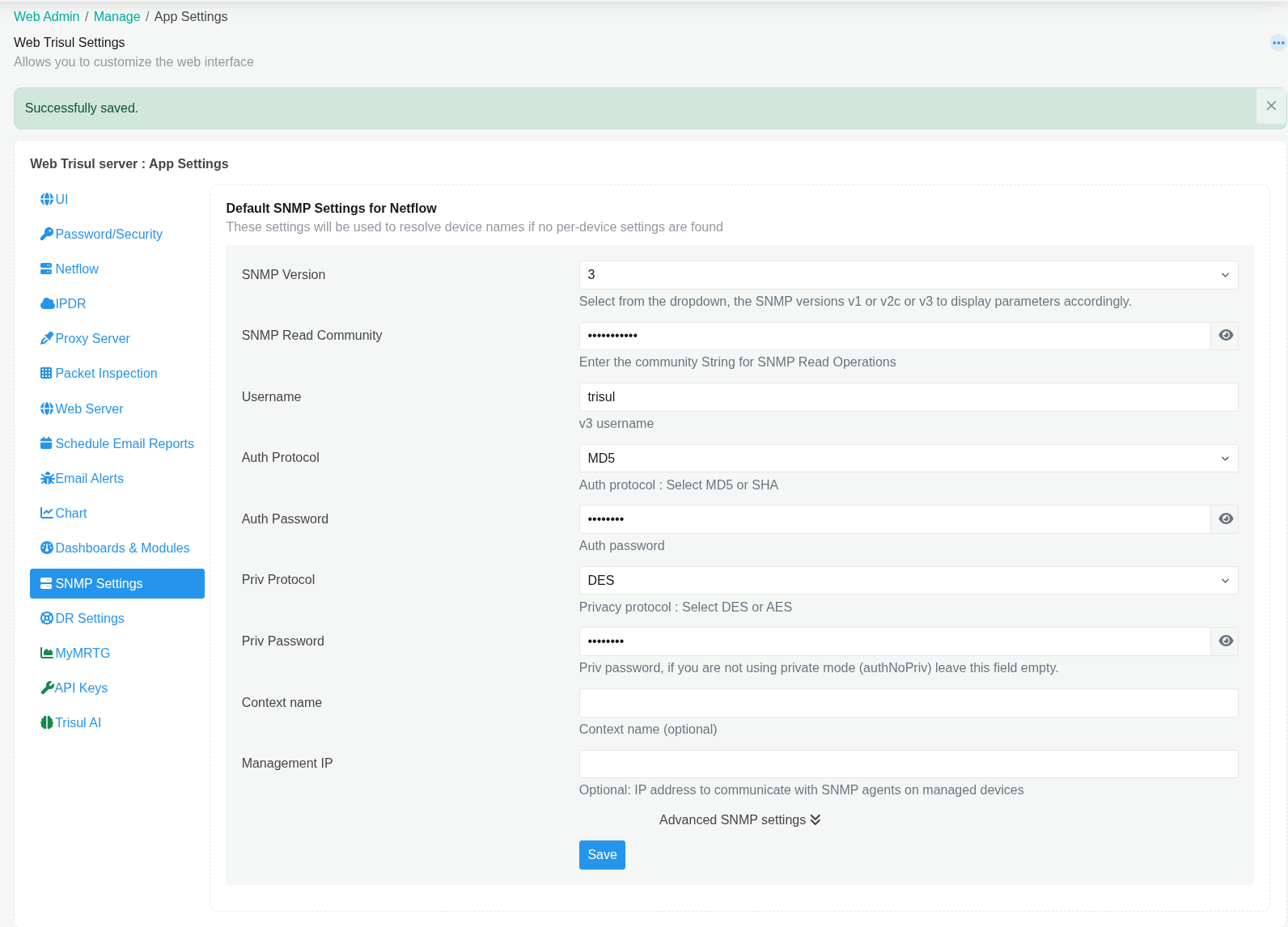Viewport: 1288px width, 927px height.
Task: Click the globe icon beside UI
Action: coord(47,199)
